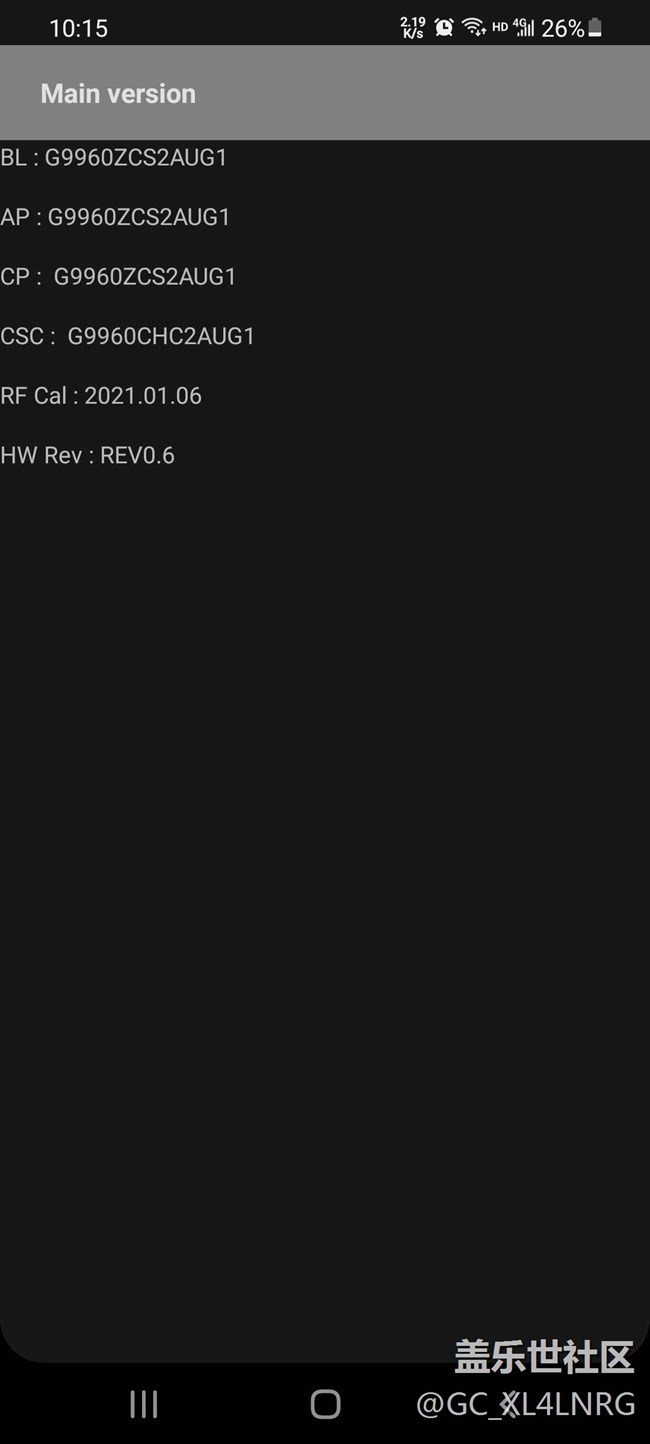Tap the Main version title
This screenshot has height=1444, width=650.
[118, 93]
